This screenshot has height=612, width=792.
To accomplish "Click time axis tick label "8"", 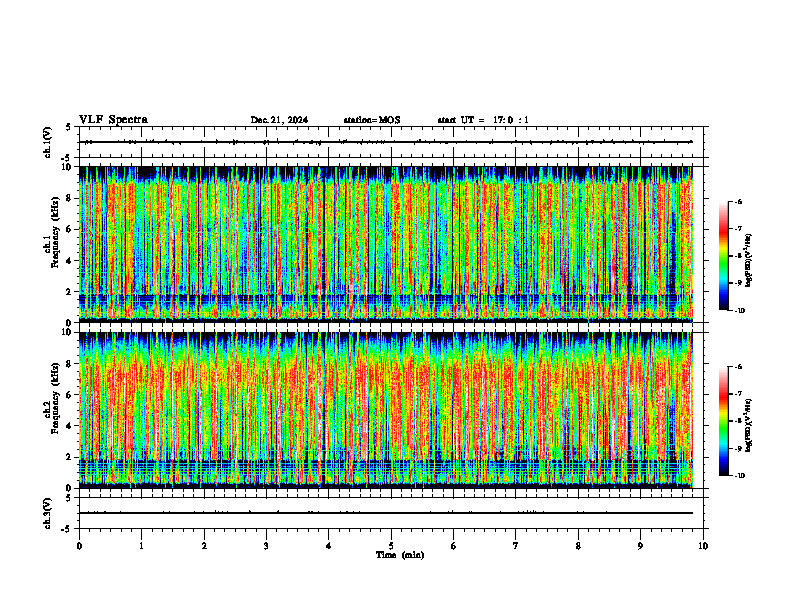I will point(578,546).
